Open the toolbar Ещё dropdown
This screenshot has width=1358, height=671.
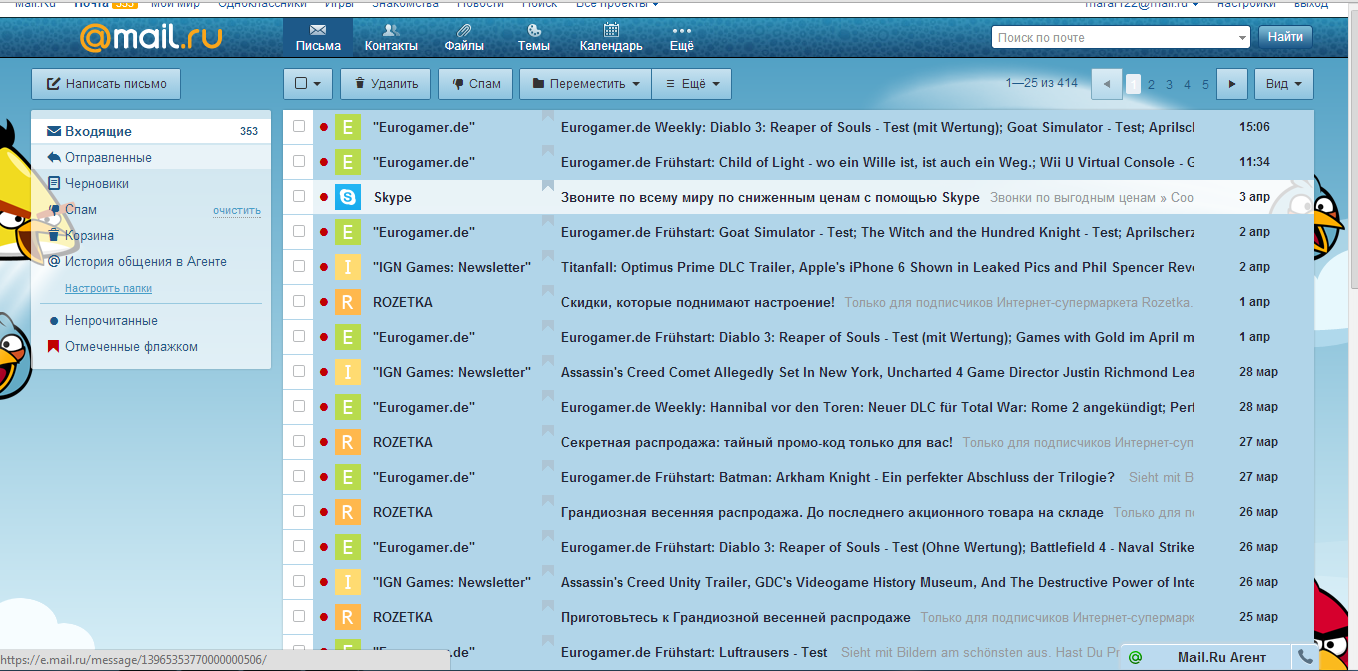tap(691, 84)
